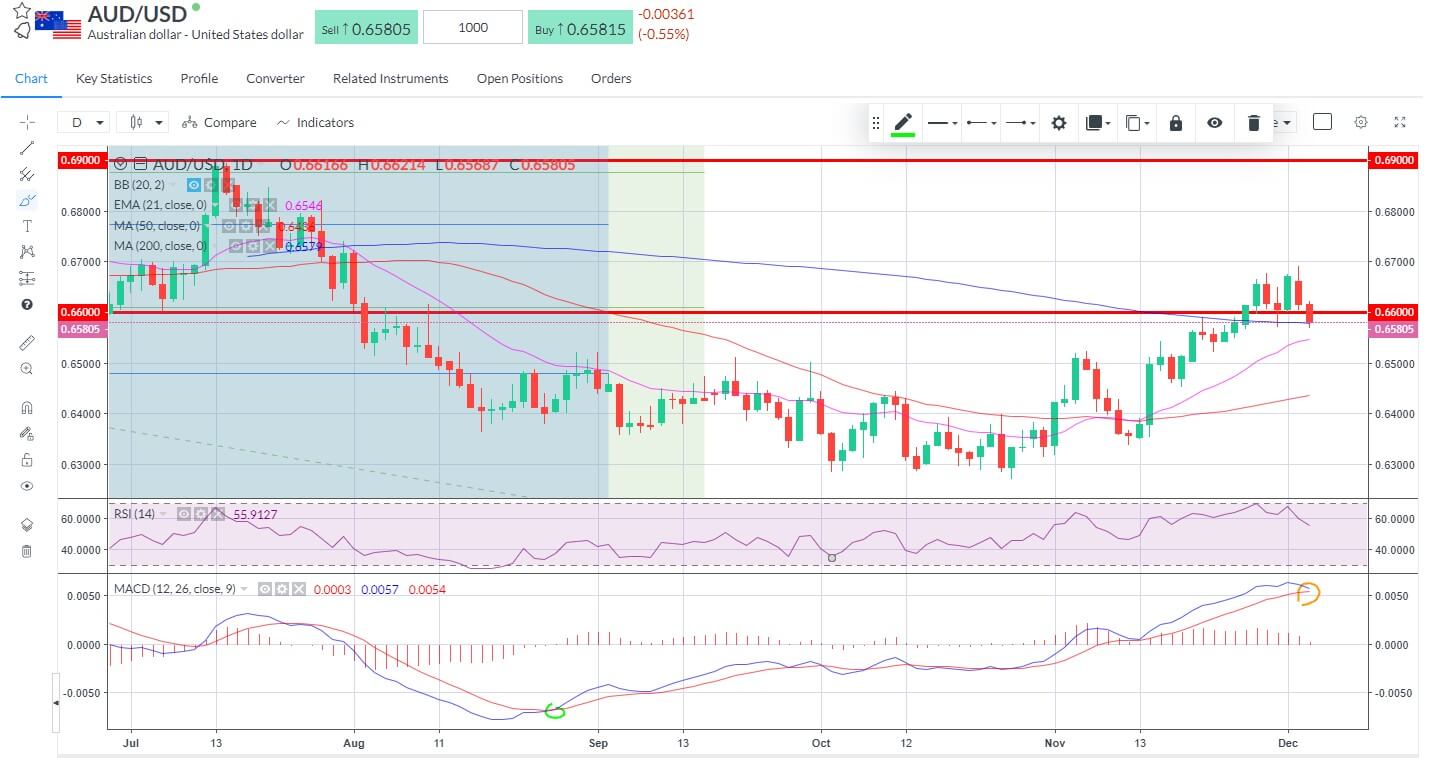Select the Text annotation tool
Image resolution: width=1429 pixels, height=758 pixels.
tap(27, 226)
